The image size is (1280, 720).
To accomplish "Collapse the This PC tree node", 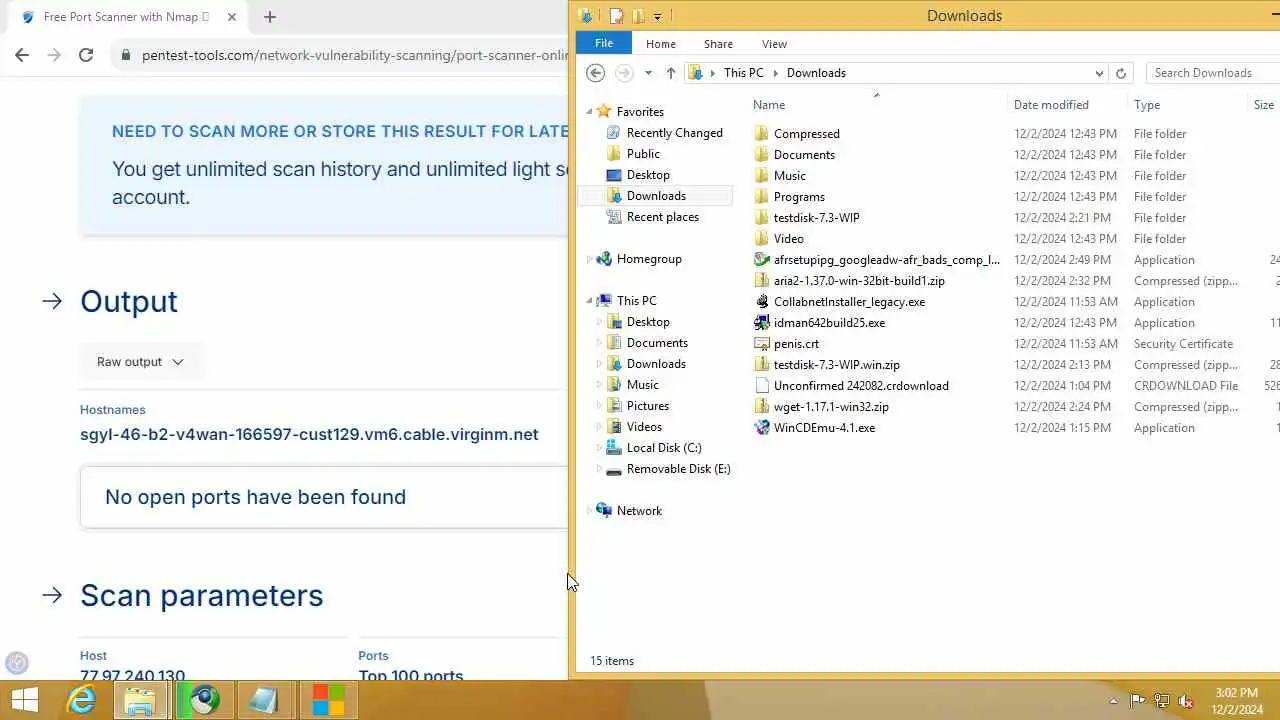I will tap(589, 301).
